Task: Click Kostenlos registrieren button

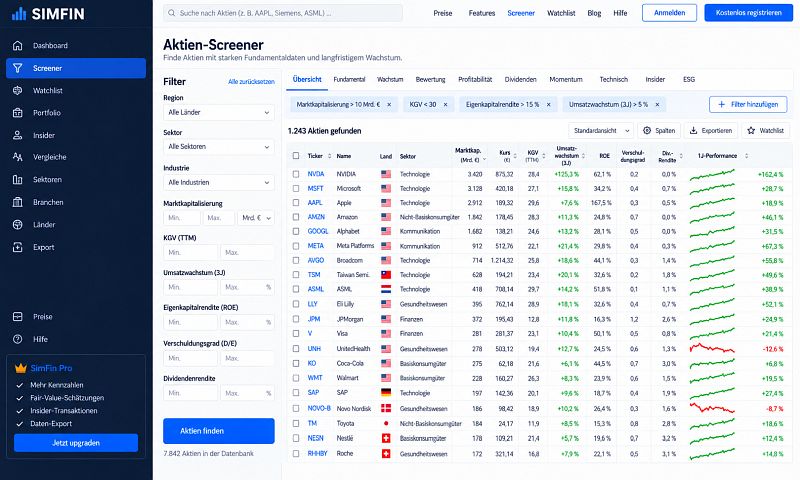Action: 748,13
